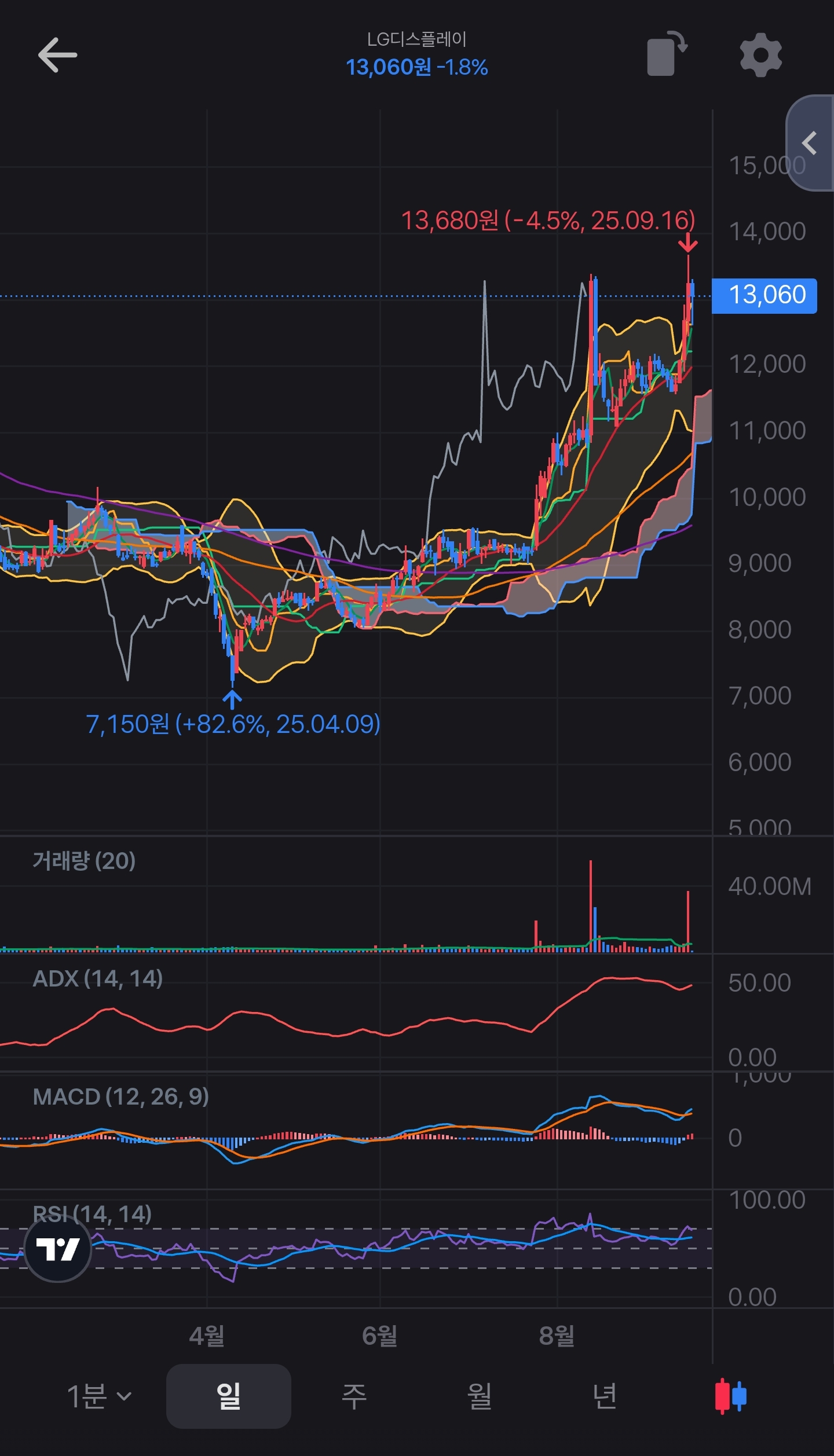Image resolution: width=834 pixels, height=1456 pixels.
Task: Tap the 100.00 RSI axis label
Action: [x=767, y=1200]
